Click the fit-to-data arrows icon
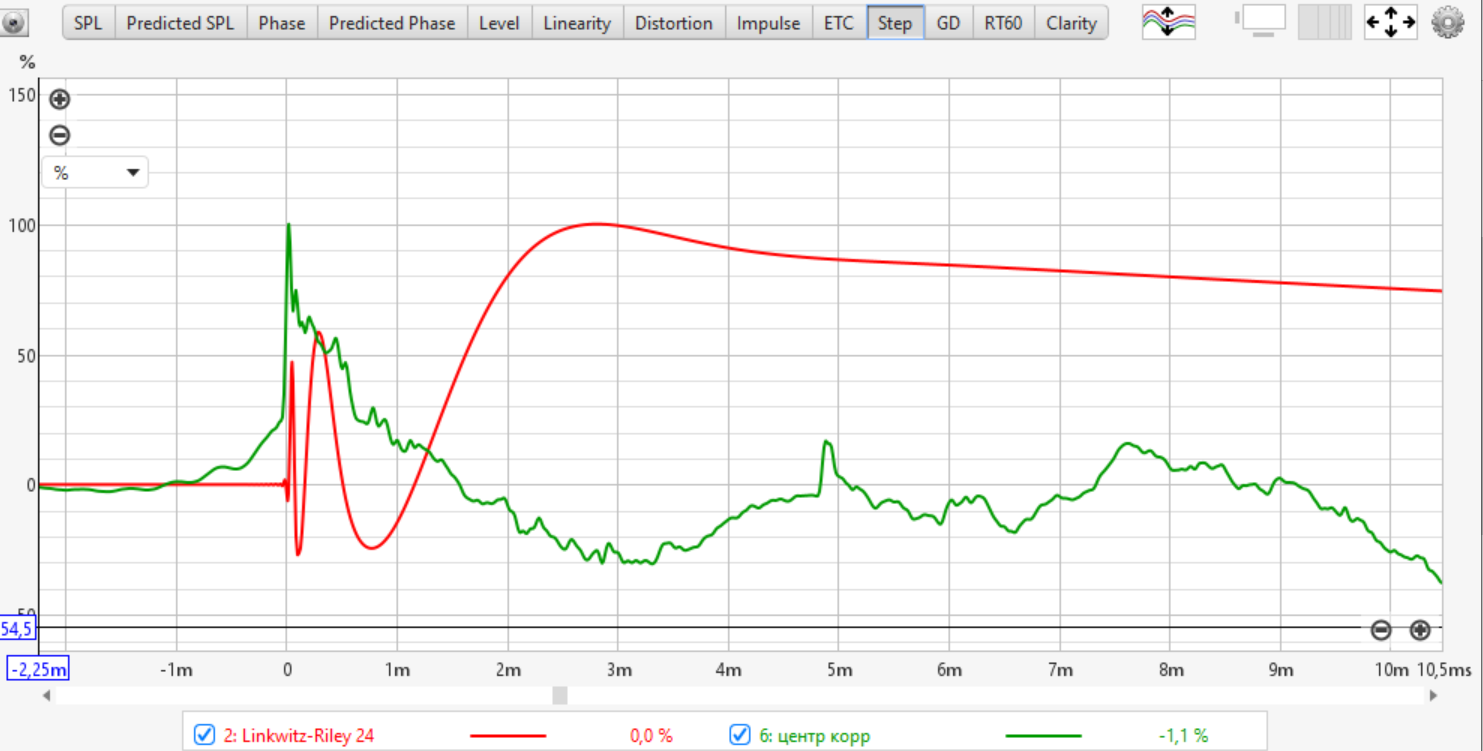Viewport: 1483px width, 751px height. (x=1390, y=22)
